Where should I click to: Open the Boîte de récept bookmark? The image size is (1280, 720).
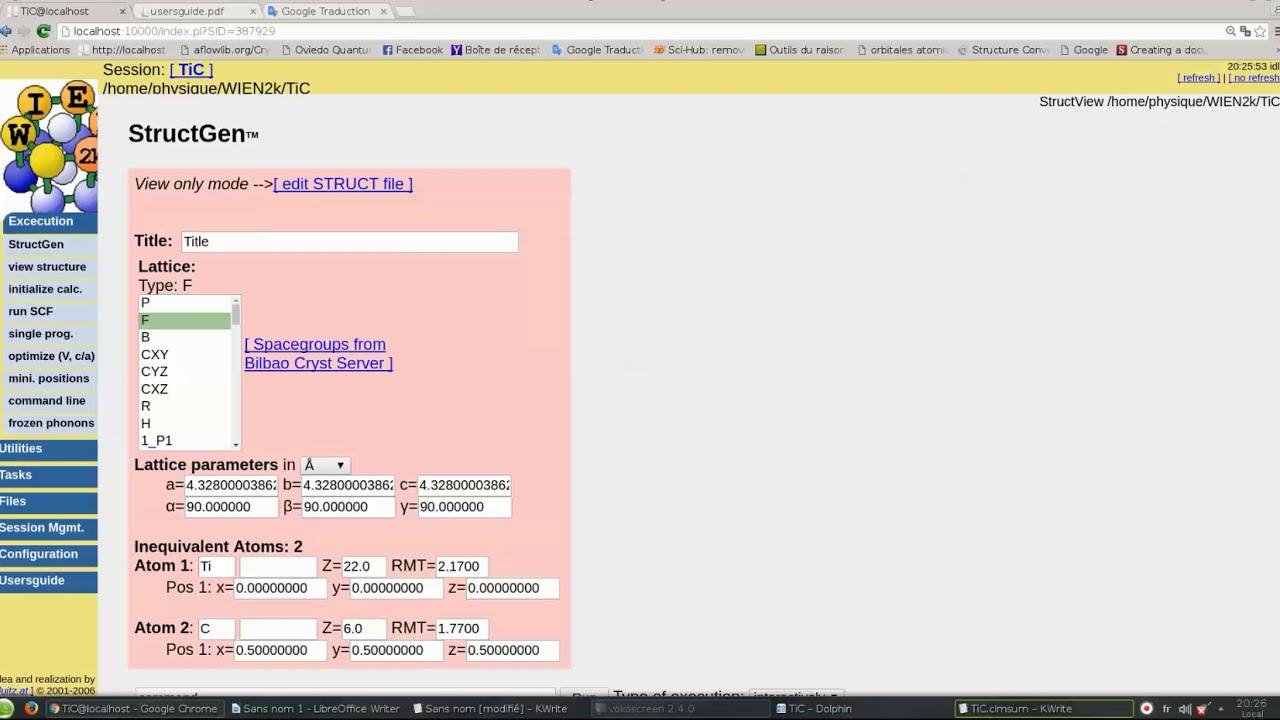point(496,50)
